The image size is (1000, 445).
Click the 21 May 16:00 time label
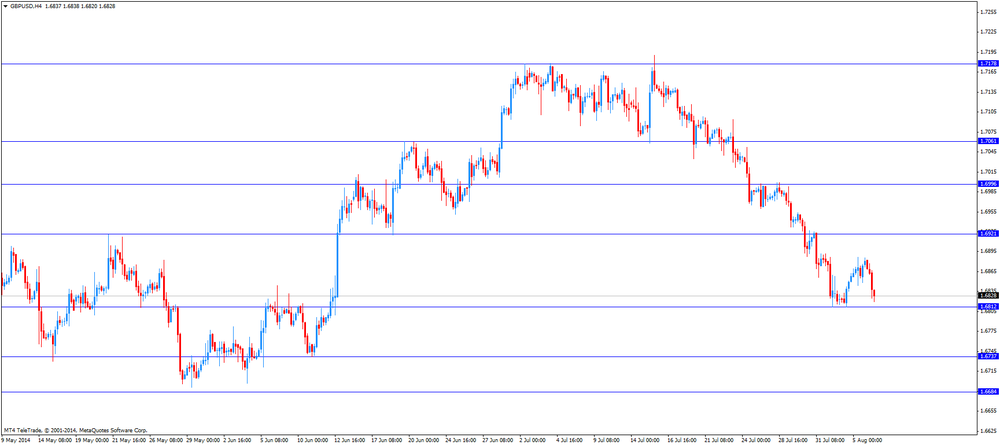(x=129, y=440)
